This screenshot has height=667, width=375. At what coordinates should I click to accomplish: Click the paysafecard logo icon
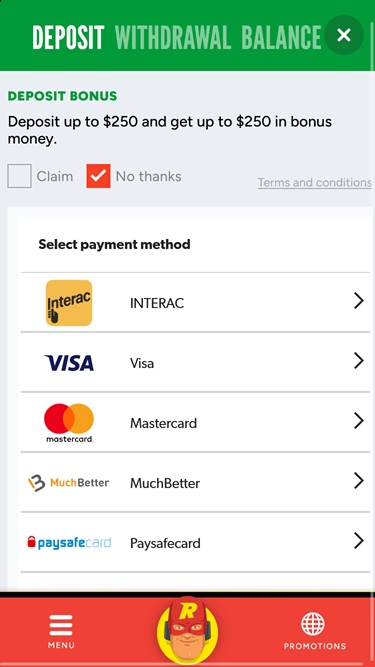[x=69, y=543]
